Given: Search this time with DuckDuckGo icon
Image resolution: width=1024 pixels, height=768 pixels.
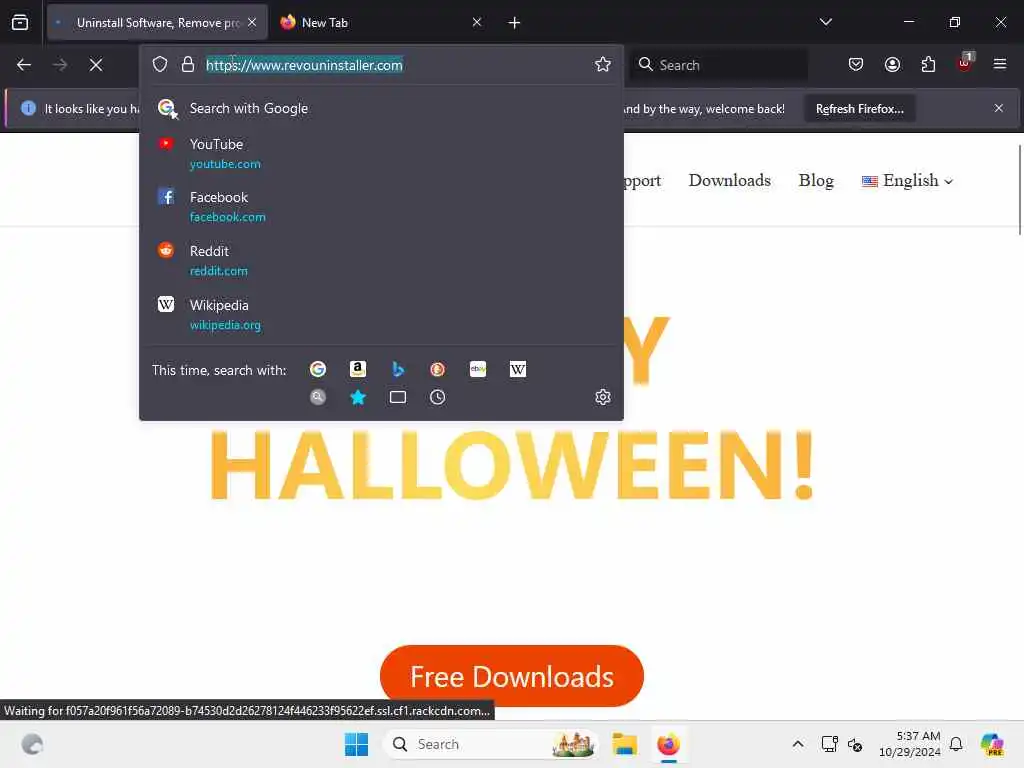Looking at the screenshot, I should (438, 369).
